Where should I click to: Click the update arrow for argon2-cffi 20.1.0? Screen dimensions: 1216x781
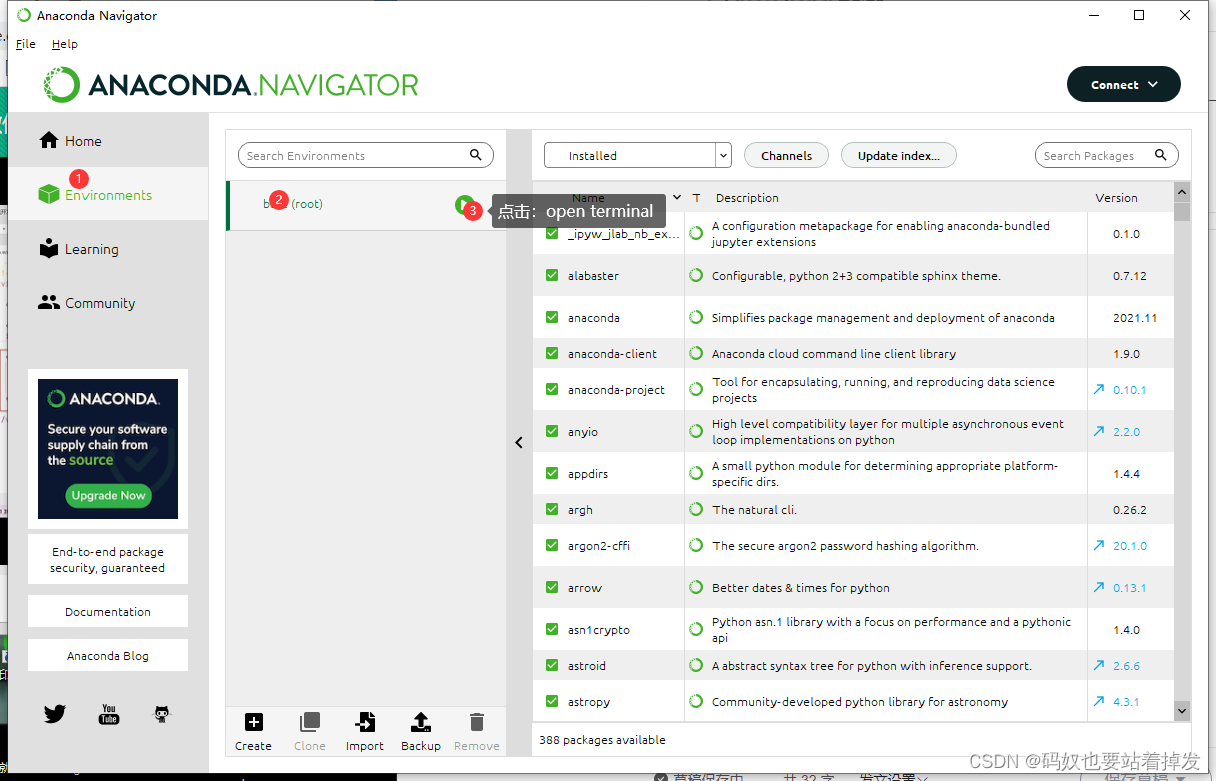[1099, 545]
